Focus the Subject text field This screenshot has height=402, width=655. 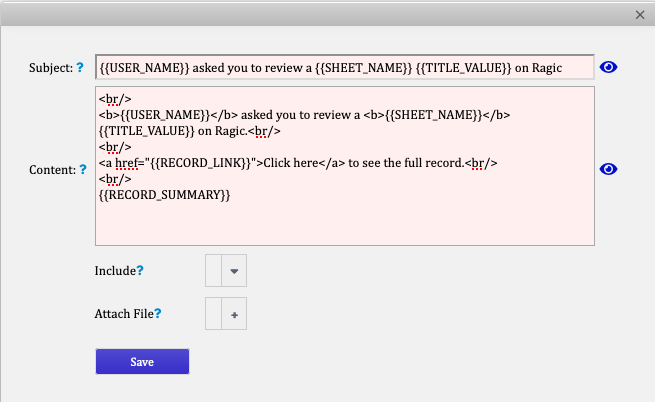[345, 67]
